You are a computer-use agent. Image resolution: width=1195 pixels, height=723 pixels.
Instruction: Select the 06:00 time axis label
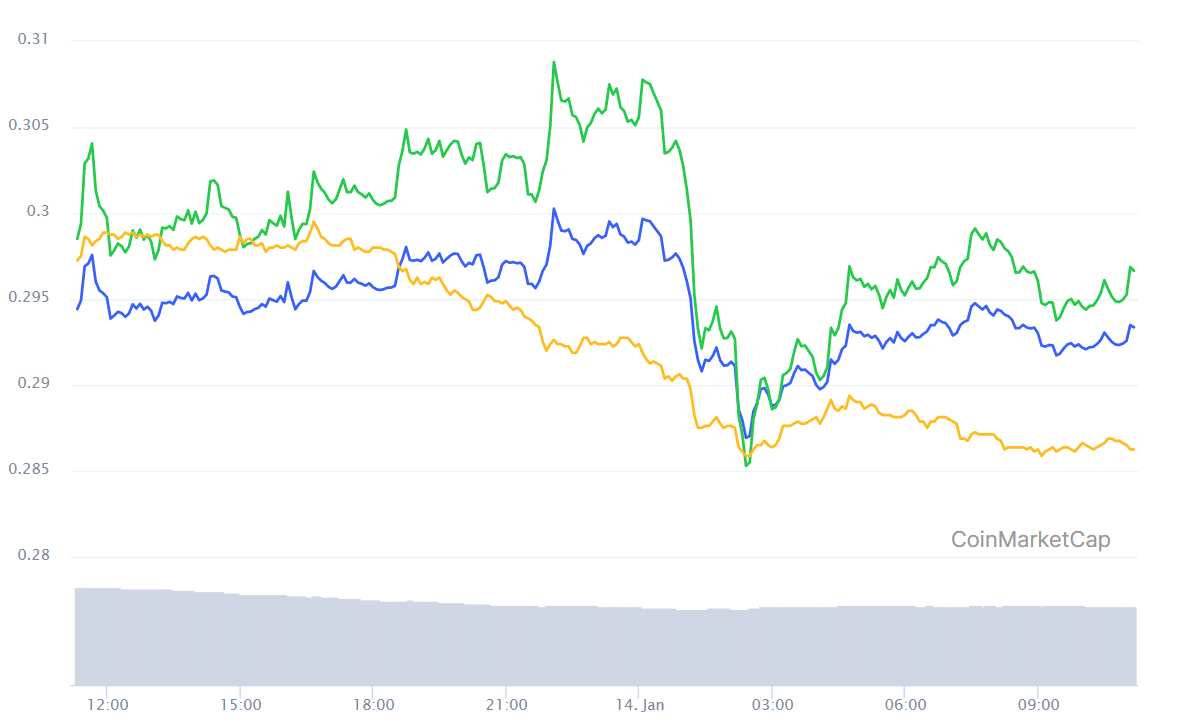(x=905, y=705)
